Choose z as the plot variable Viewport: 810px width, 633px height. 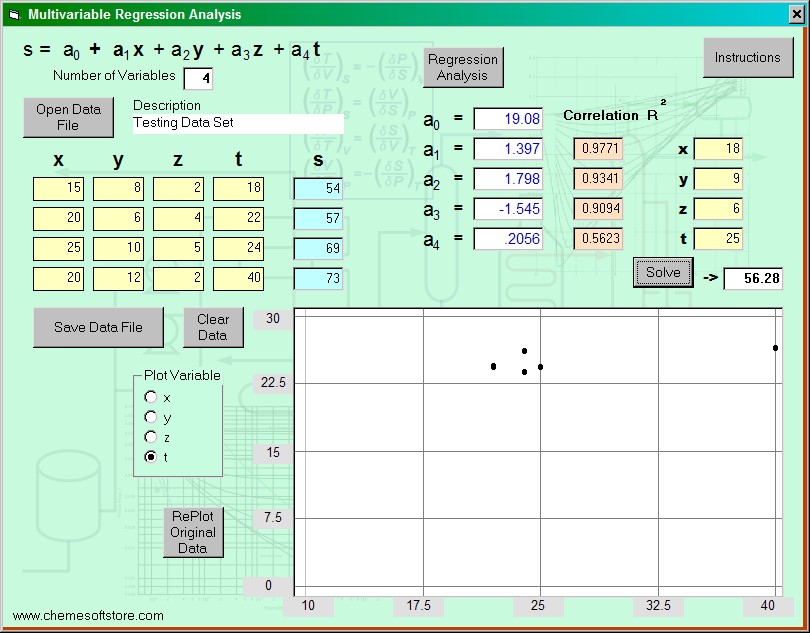[151, 437]
